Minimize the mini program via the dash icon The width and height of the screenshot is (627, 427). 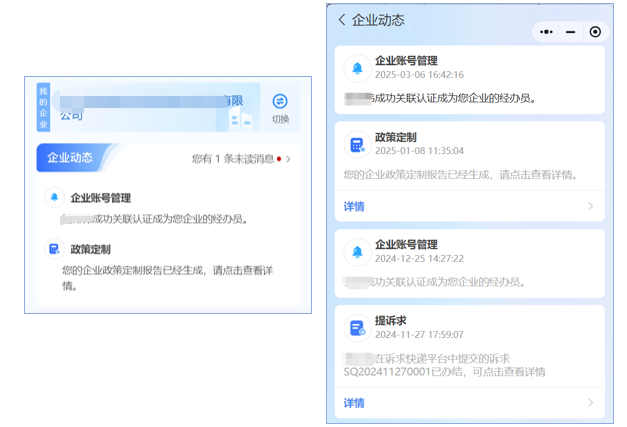(x=570, y=32)
